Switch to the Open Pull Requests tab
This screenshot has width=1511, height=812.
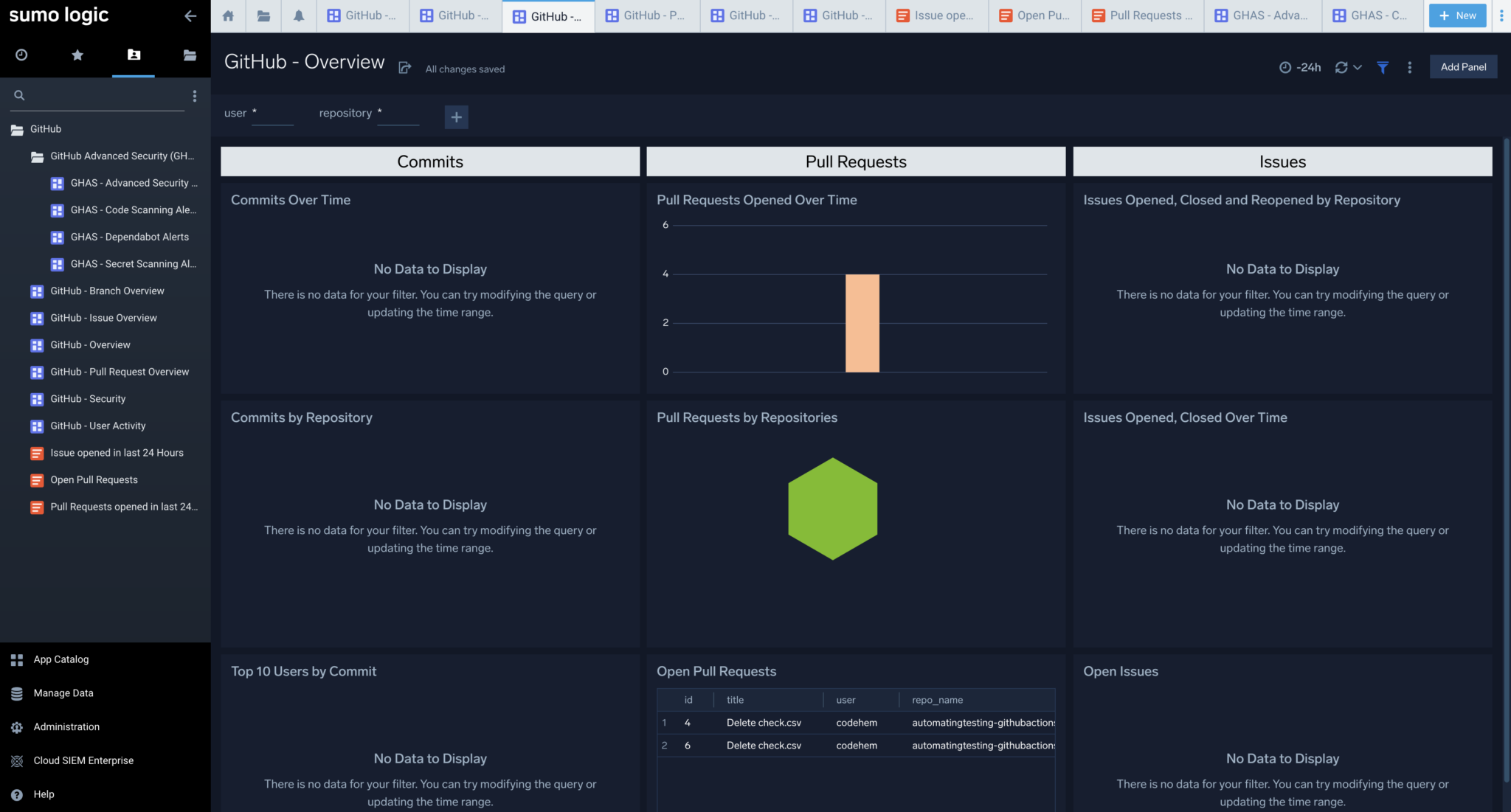pyautogui.click(x=1034, y=15)
